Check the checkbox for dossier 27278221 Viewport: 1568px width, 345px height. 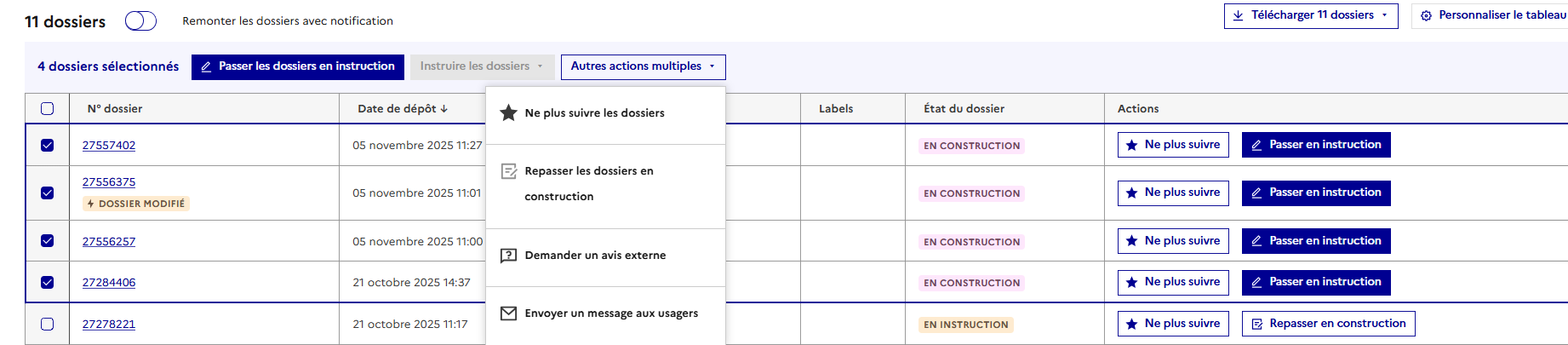(48, 325)
